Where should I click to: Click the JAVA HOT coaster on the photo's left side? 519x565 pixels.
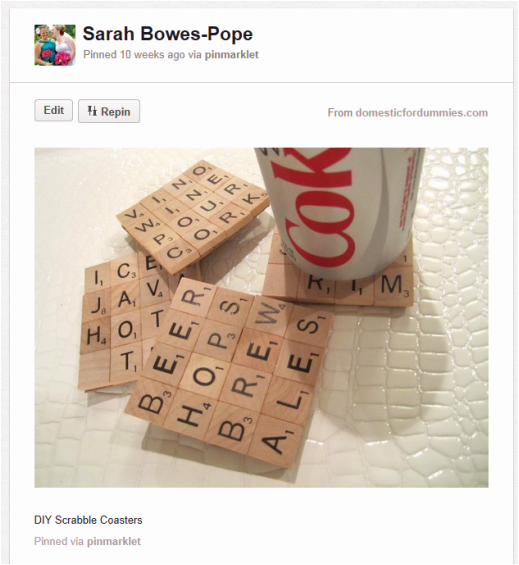click(x=119, y=321)
